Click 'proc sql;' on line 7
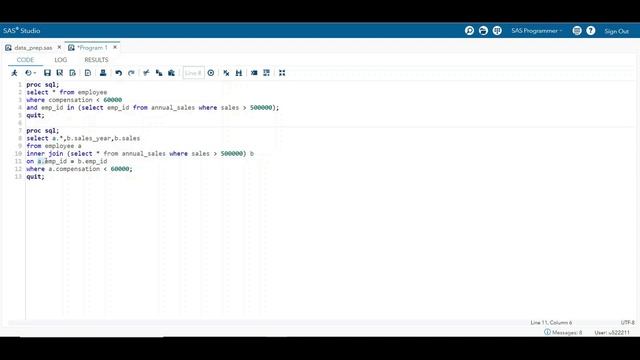Image resolution: width=640 pixels, height=360 pixels. pyautogui.click(x=42, y=131)
